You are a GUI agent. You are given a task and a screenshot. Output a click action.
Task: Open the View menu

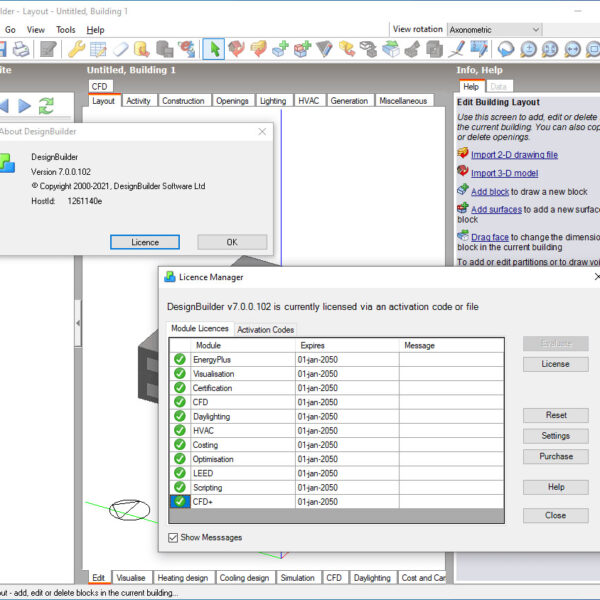[36, 30]
